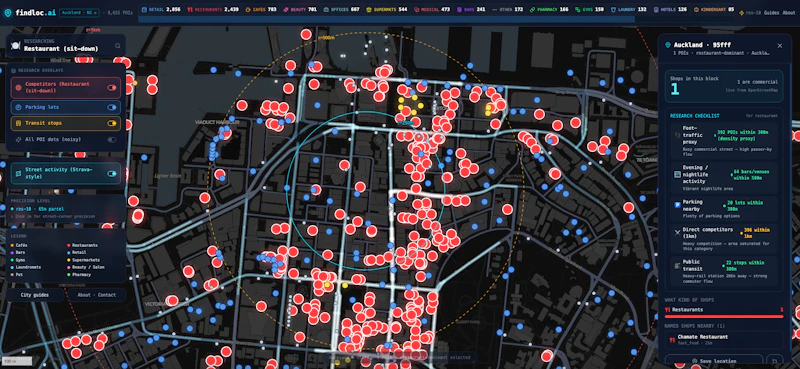Open the About · Contact button

click(x=97, y=295)
